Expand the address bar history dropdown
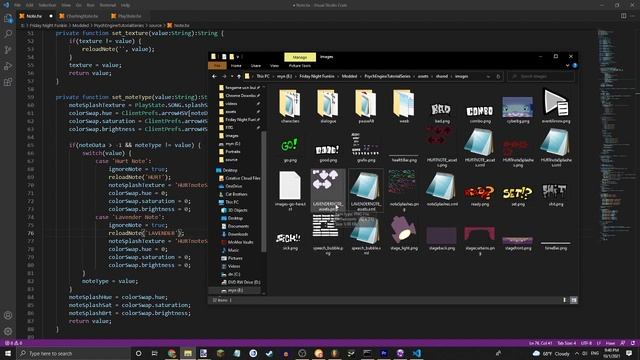640x360 pixels. (x=488, y=76)
